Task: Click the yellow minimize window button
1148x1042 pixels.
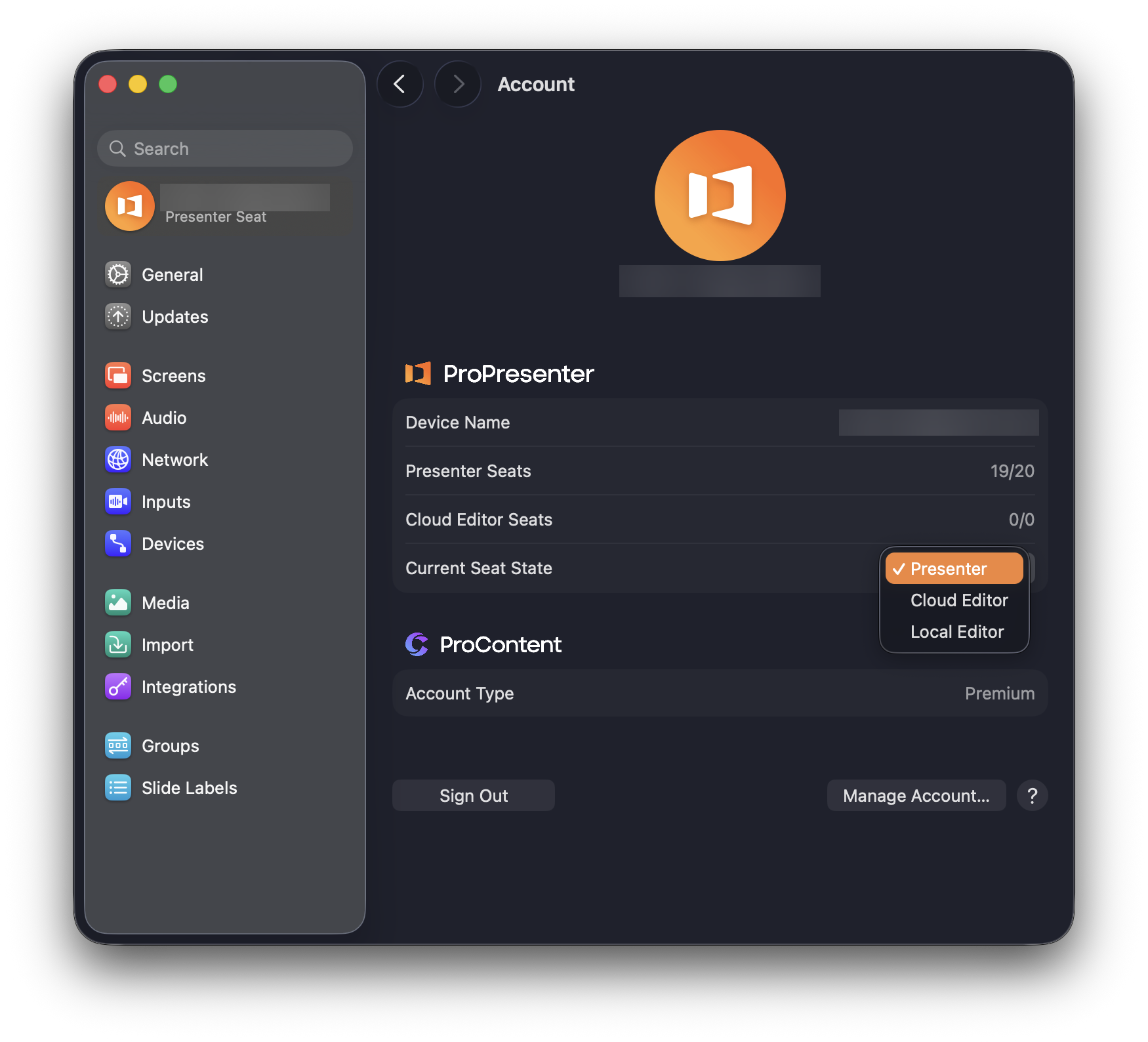Action: (138, 84)
